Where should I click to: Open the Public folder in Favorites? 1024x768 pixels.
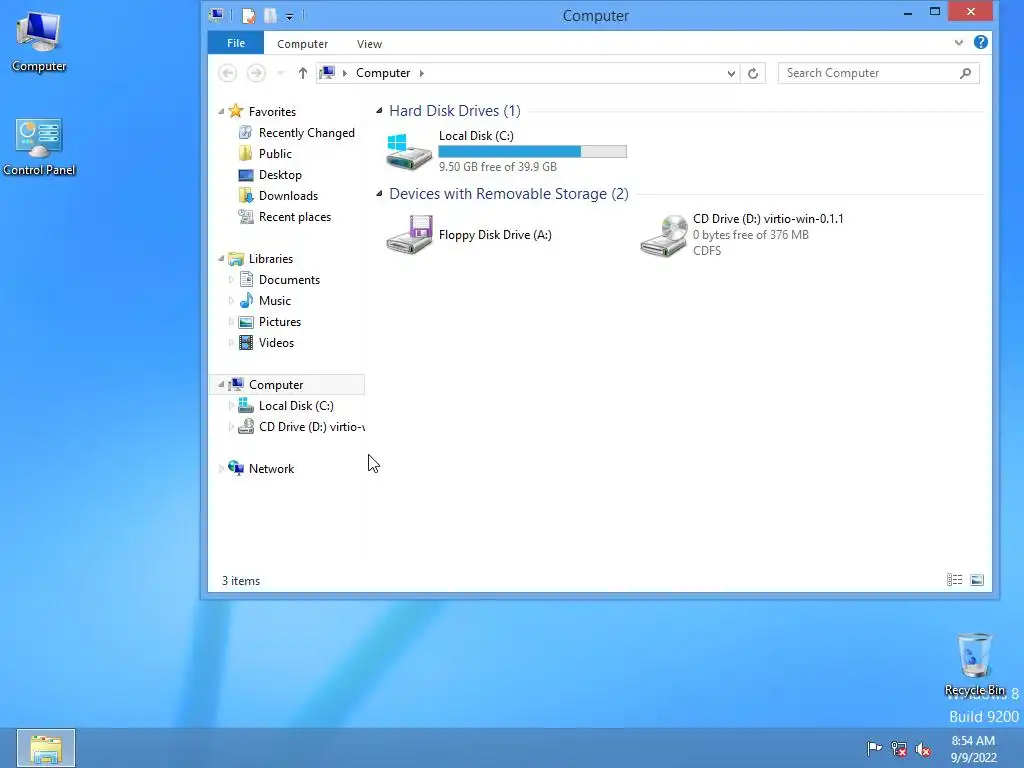[275, 153]
